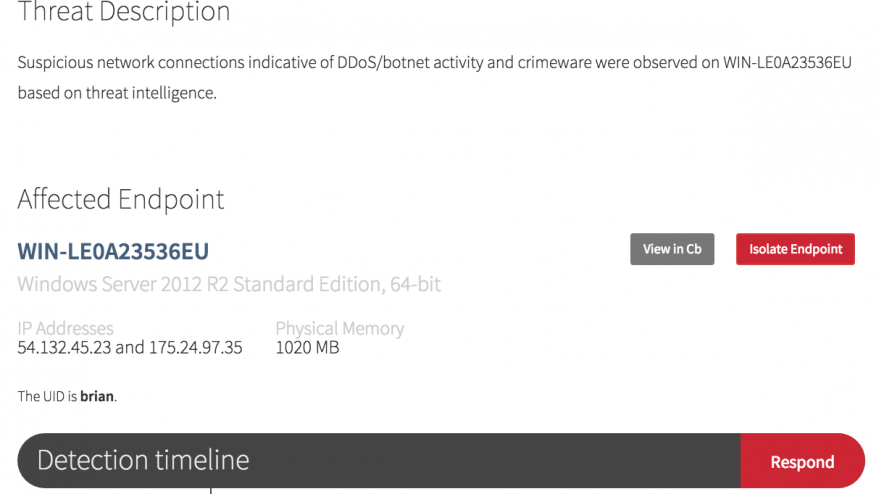The height and width of the screenshot is (494, 884).
Task: Click the Affected Endpoint section heading
Action: [121, 199]
